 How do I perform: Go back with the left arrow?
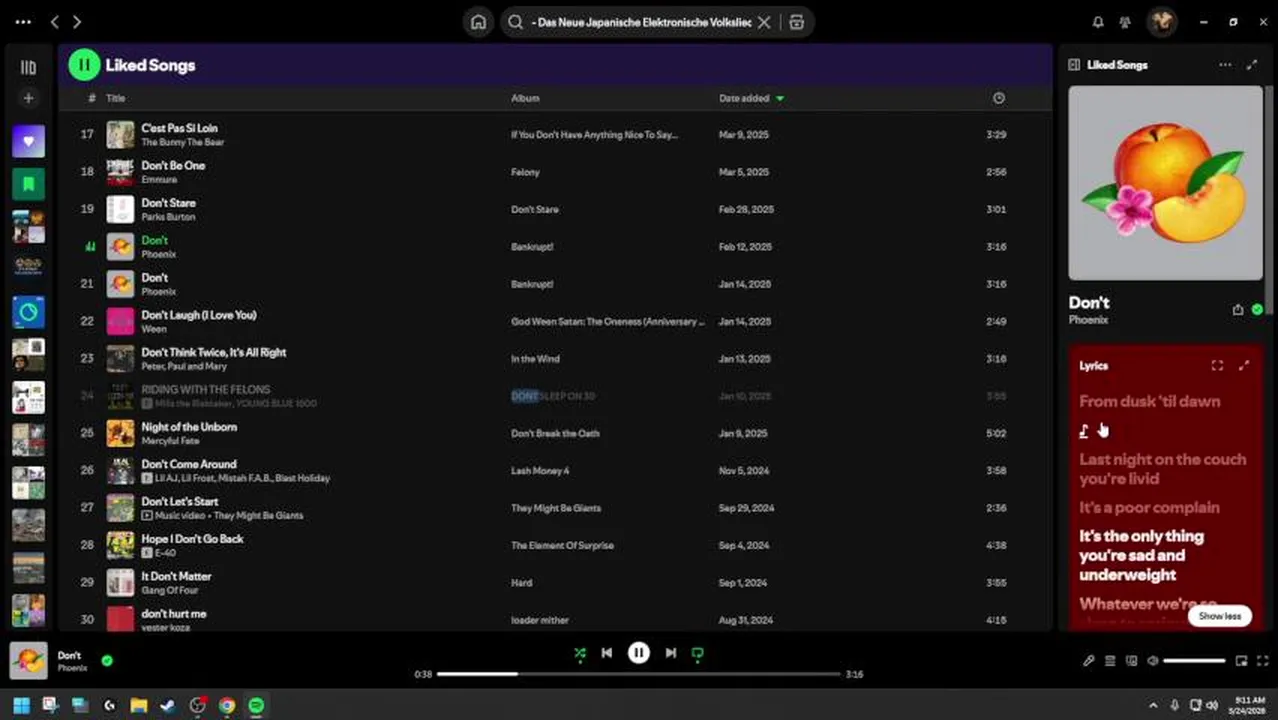tap(55, 22)
